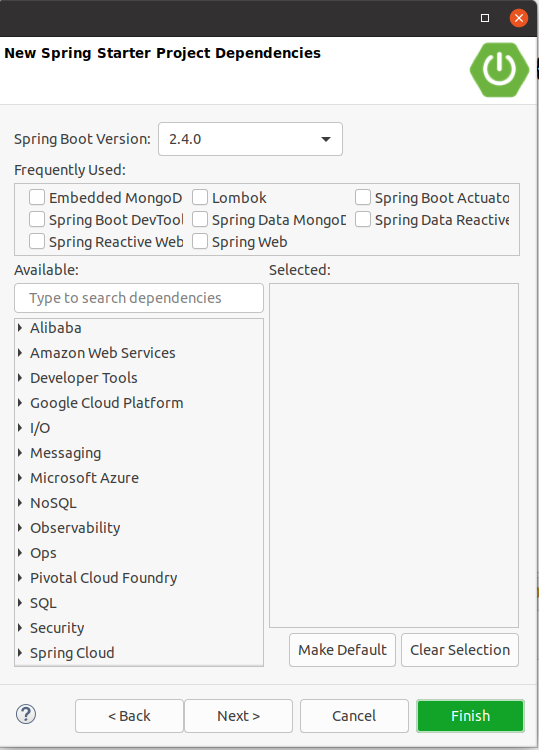539x750 pixels.
Task: Click the empty Selected dependencies list
Action: (x=394, y=455)
